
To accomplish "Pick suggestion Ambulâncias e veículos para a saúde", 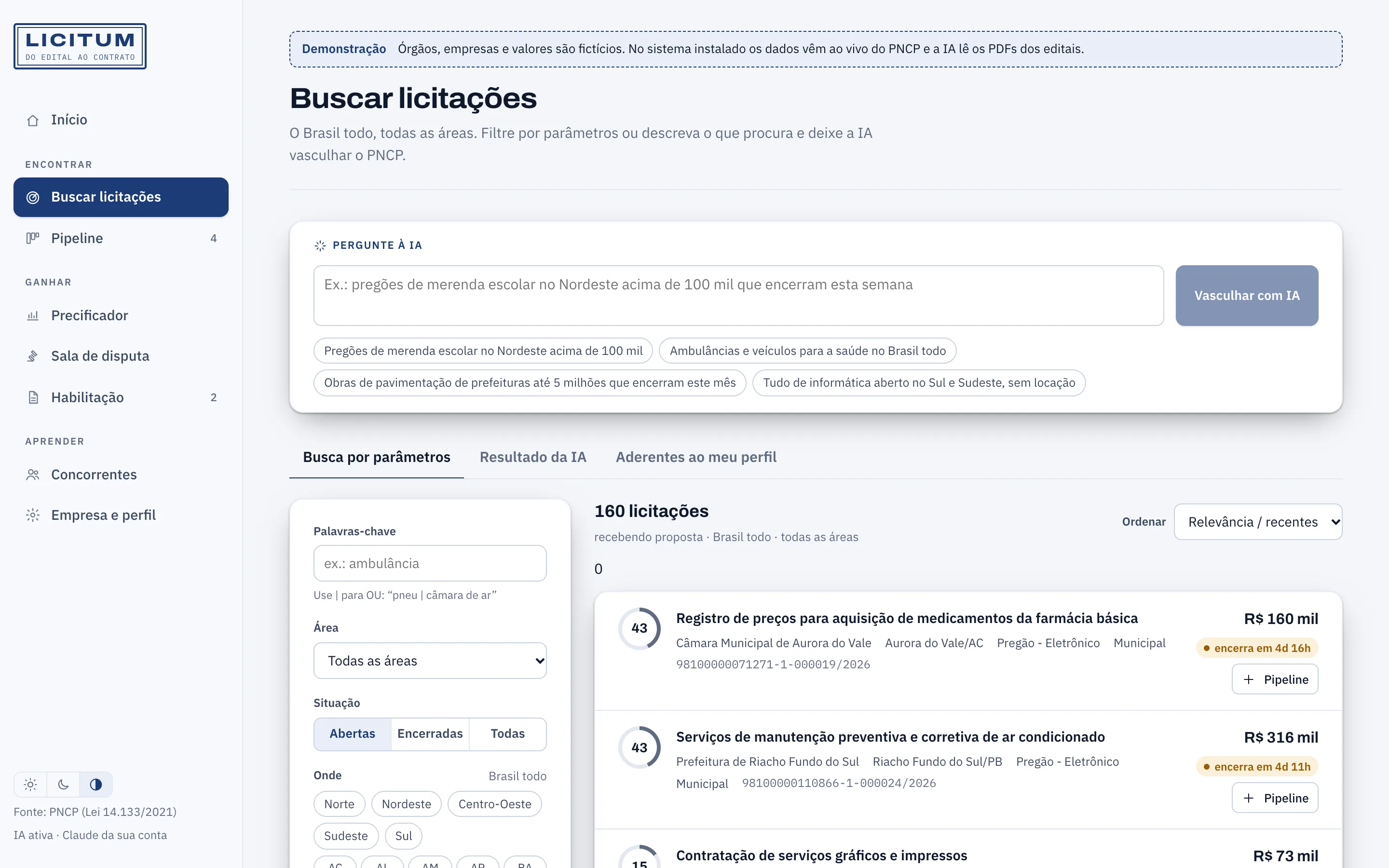I will pyautogui.click(x=807, y=351).
